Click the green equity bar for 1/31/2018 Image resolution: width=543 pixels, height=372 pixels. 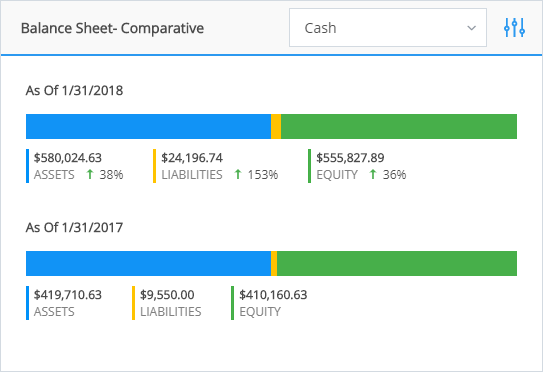pos(399,126)
